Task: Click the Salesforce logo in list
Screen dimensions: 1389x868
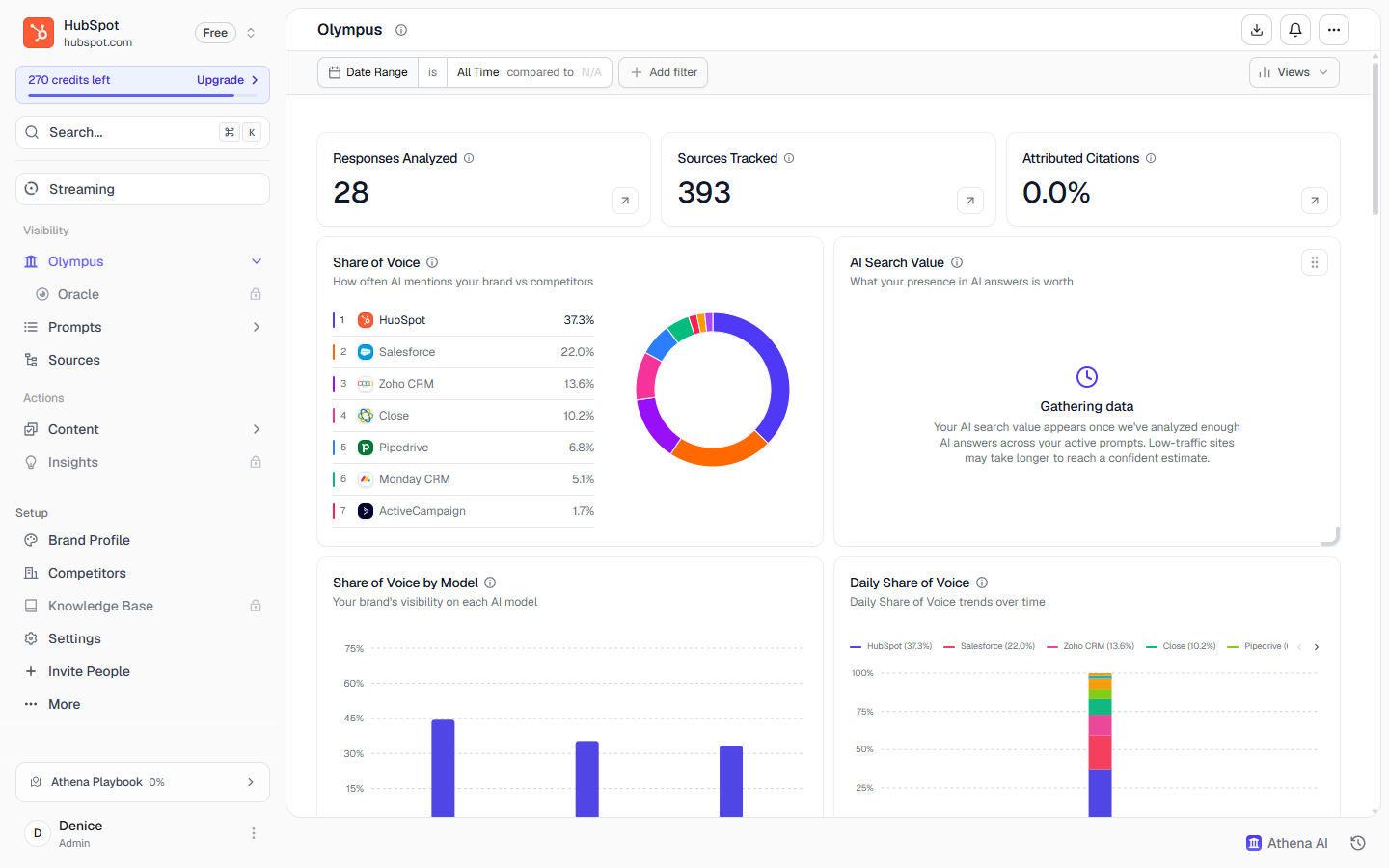Action: (366, 352)
